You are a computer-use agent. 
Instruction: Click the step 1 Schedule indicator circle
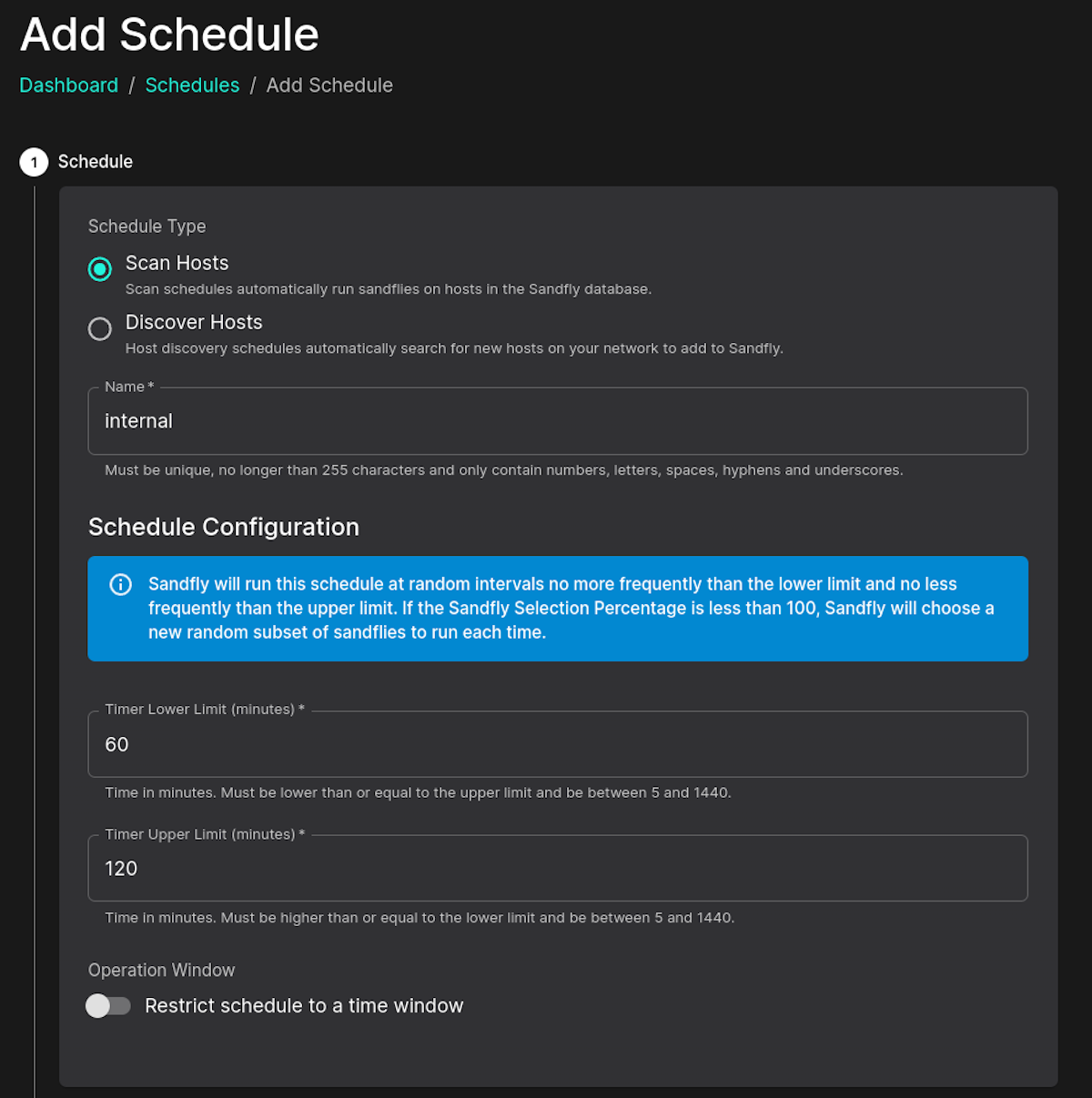[34, 162]
